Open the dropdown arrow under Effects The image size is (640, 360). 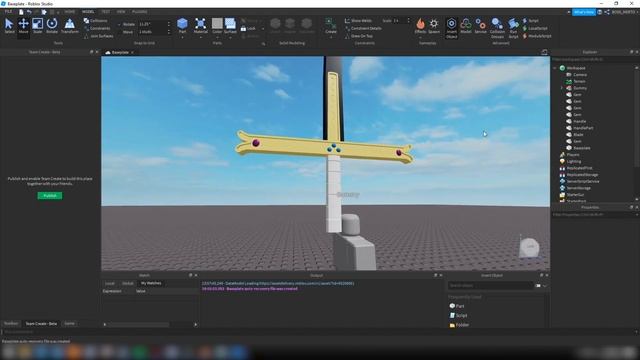[x=420, y=38]
